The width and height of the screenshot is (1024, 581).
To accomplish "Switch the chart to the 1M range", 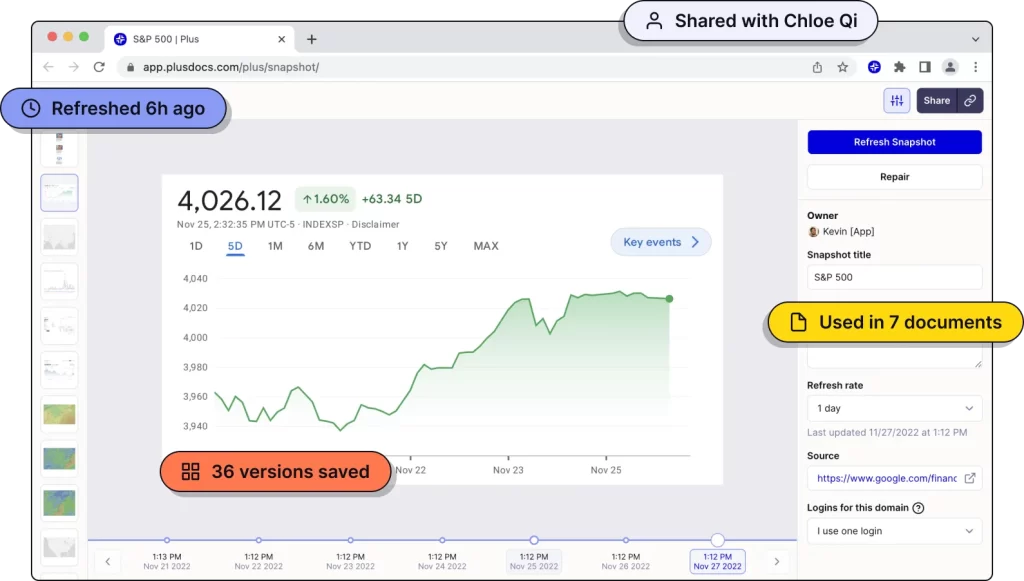I will (x=276, y=245).
